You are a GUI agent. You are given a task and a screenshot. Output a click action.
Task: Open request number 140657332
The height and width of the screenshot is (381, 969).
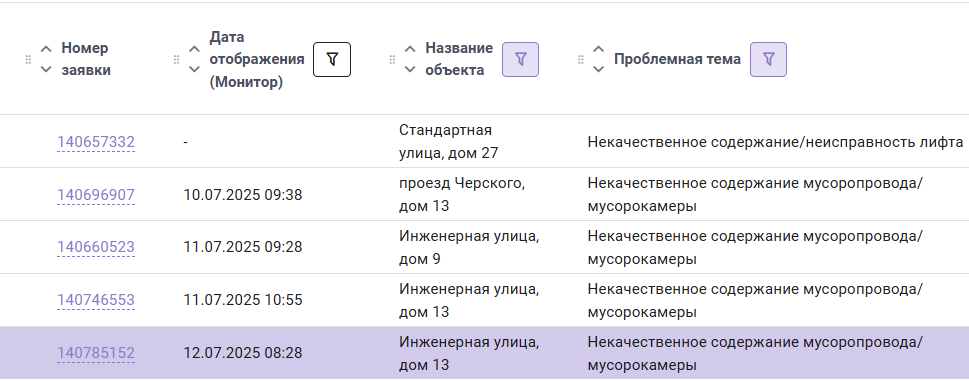click(x=96, y=142)
